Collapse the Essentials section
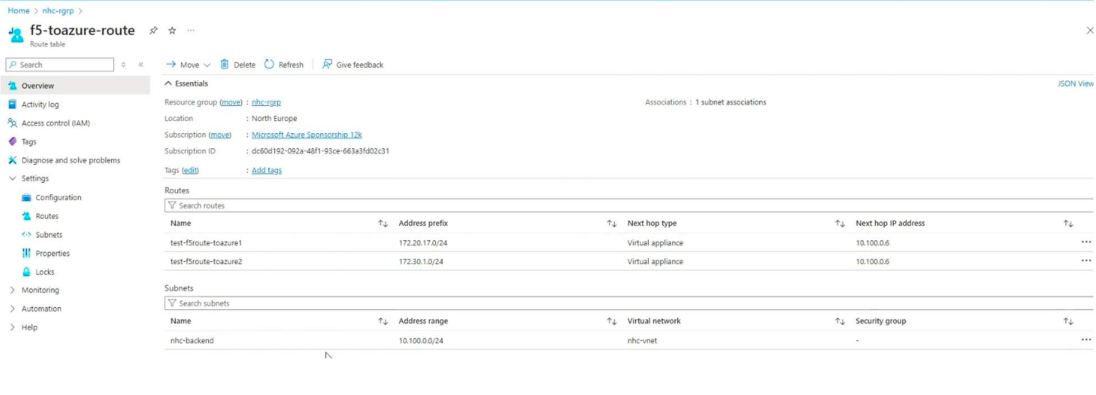This screenshot has width=1096, height=395. click(x=168, y=83)
